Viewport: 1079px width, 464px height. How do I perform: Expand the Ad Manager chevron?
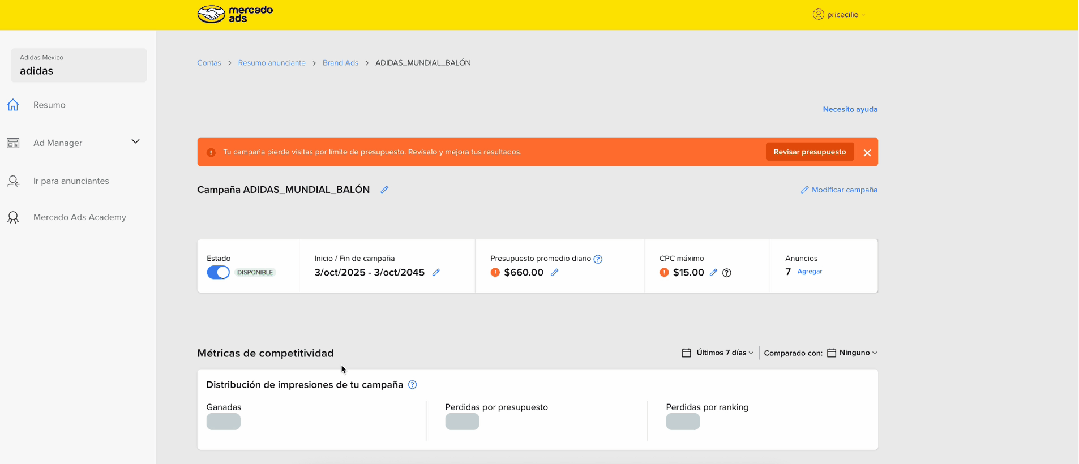click(x=136, y=142)
